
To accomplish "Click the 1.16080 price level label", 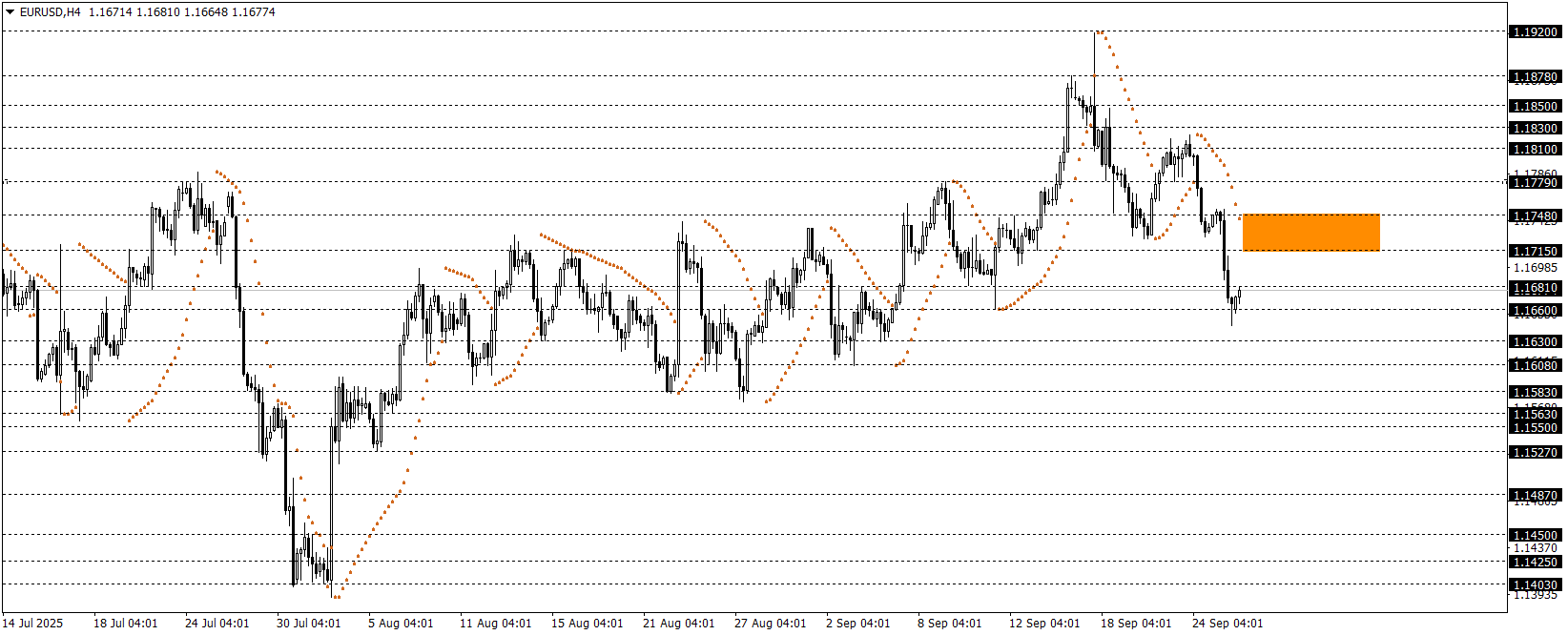I will [1536, 366].
